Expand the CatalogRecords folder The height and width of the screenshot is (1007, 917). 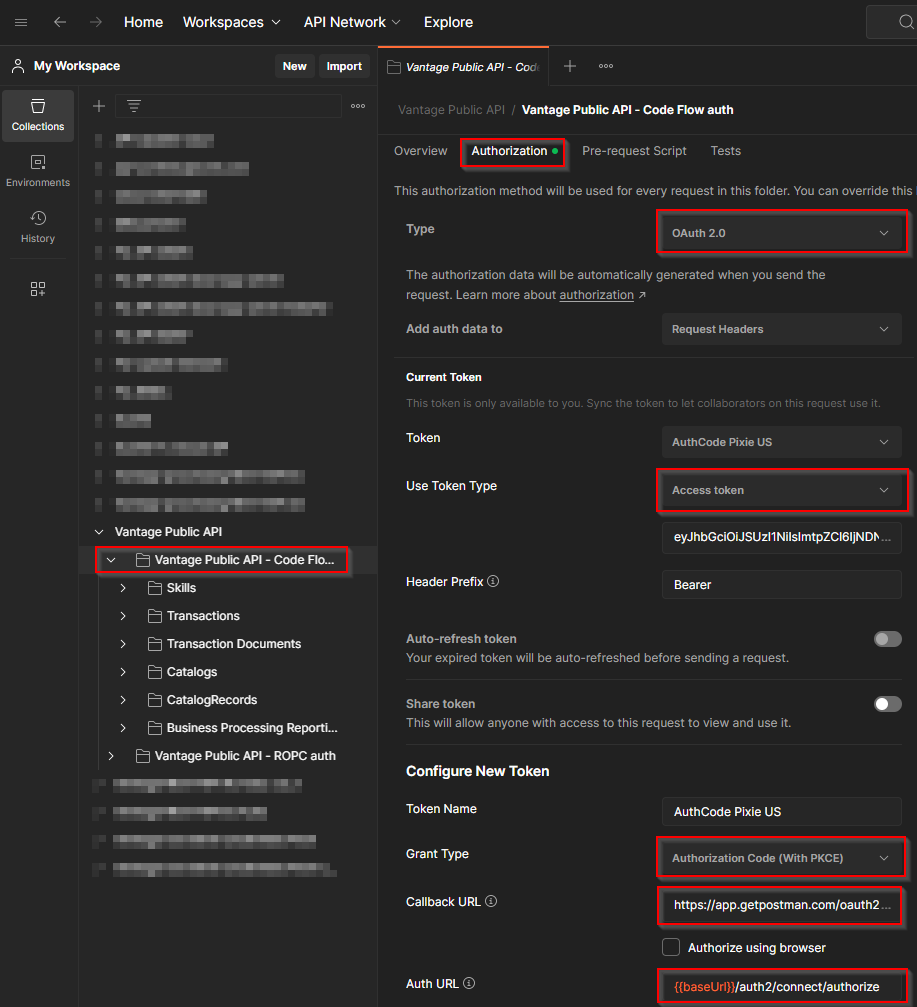(x=123, y=700)
